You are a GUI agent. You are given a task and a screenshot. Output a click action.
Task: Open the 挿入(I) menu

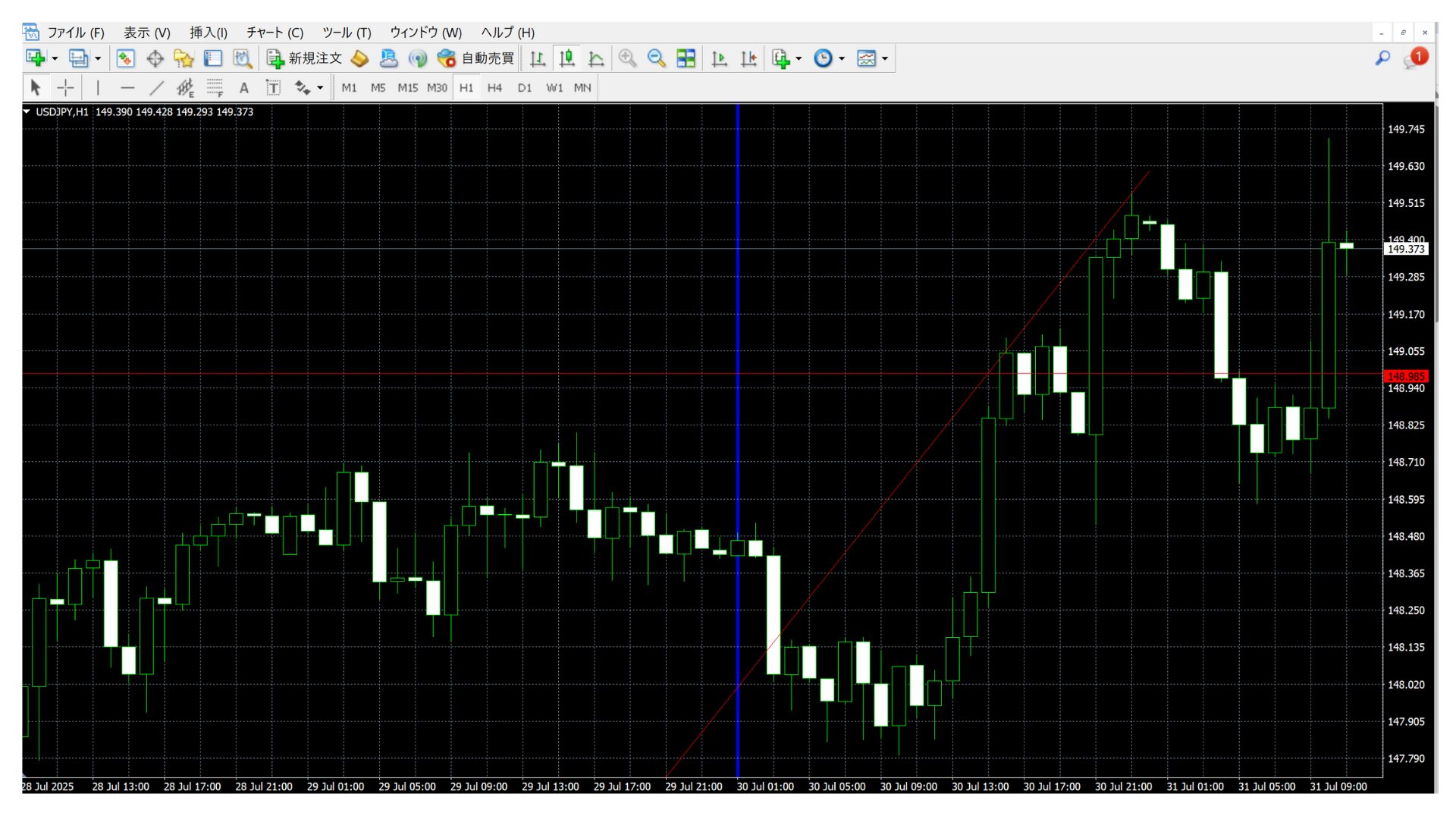click(208, 33)
